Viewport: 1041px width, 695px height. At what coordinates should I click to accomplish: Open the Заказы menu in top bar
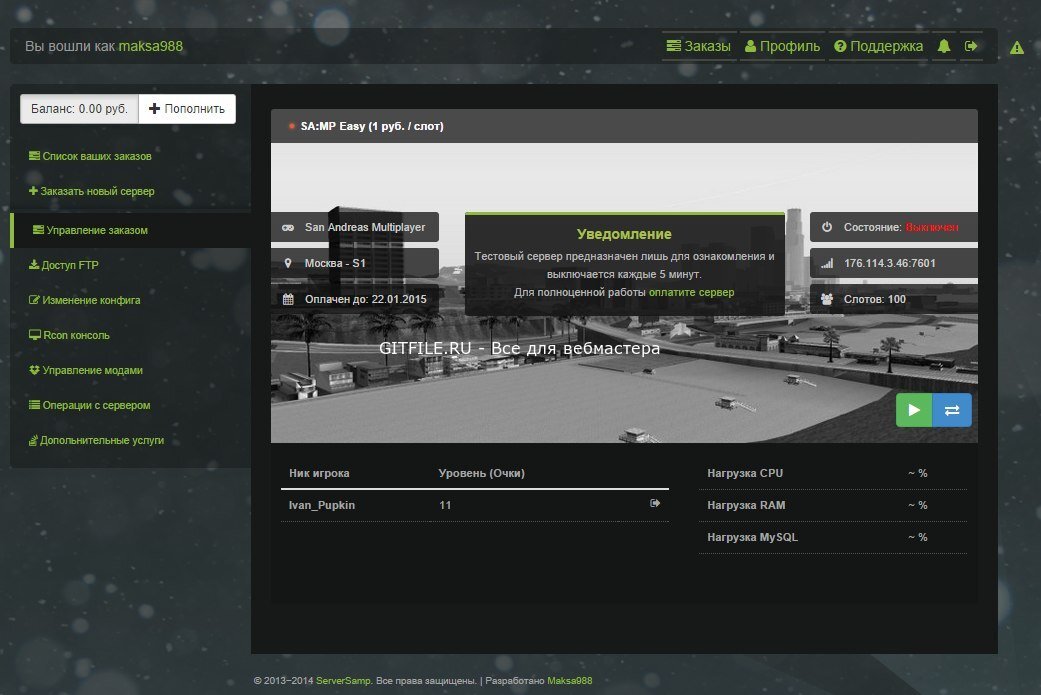tap(698, 46)
